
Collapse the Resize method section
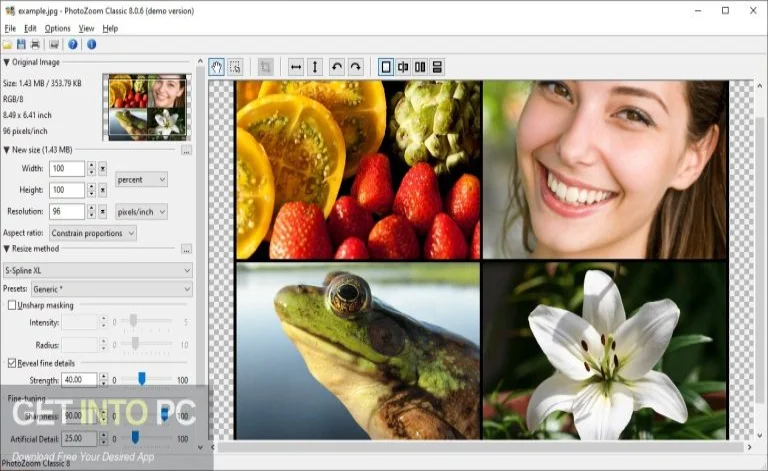6,249
